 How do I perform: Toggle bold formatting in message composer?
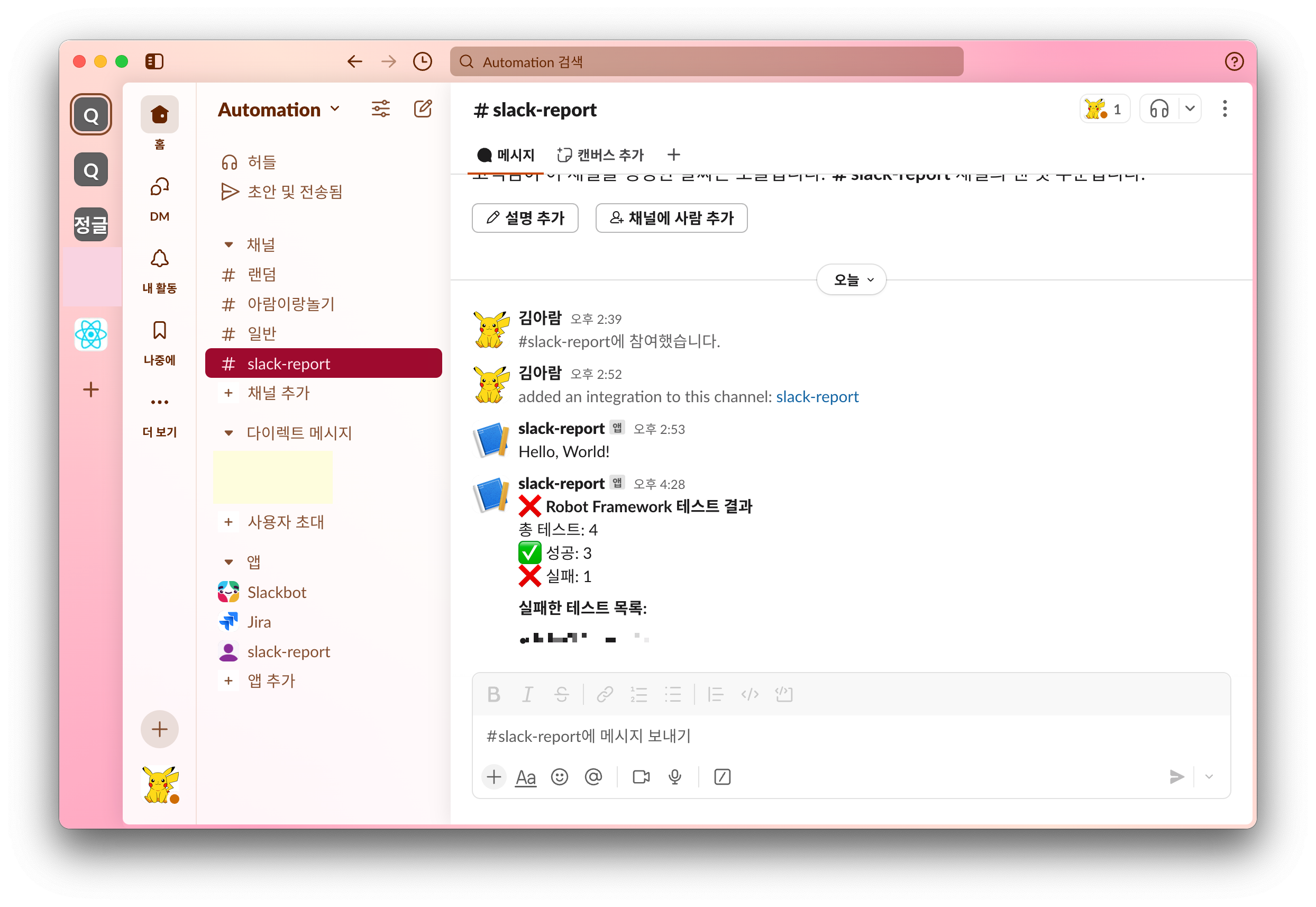click(494, 694)
